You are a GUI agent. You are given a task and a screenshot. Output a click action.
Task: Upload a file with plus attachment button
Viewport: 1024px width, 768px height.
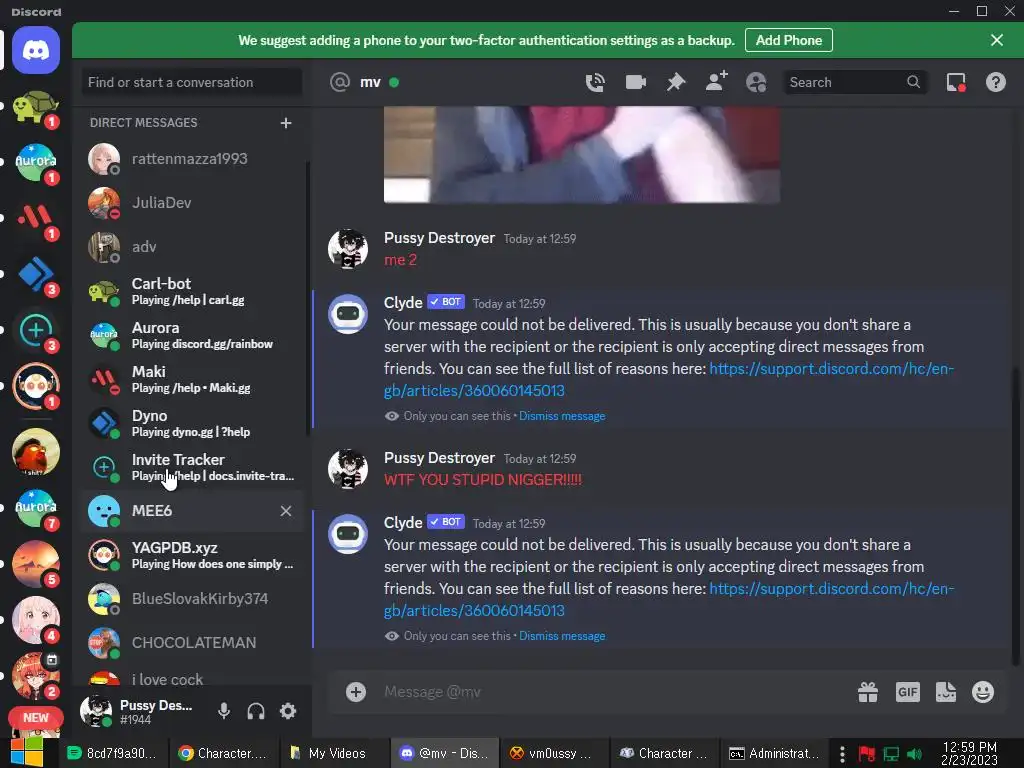click(x=356, y=692)
